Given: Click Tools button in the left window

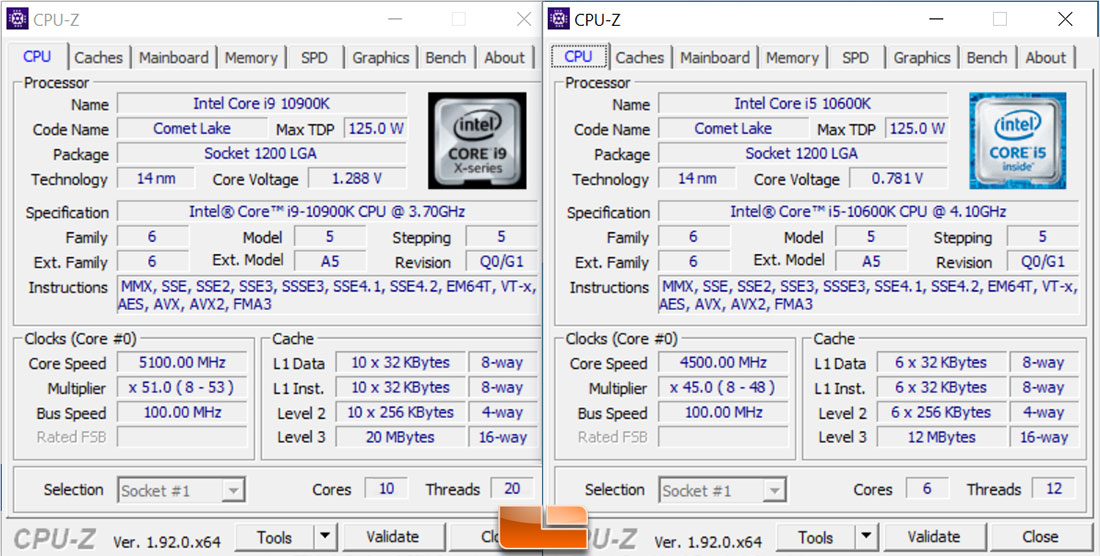Looking at the screenshot, I should 274,537.
